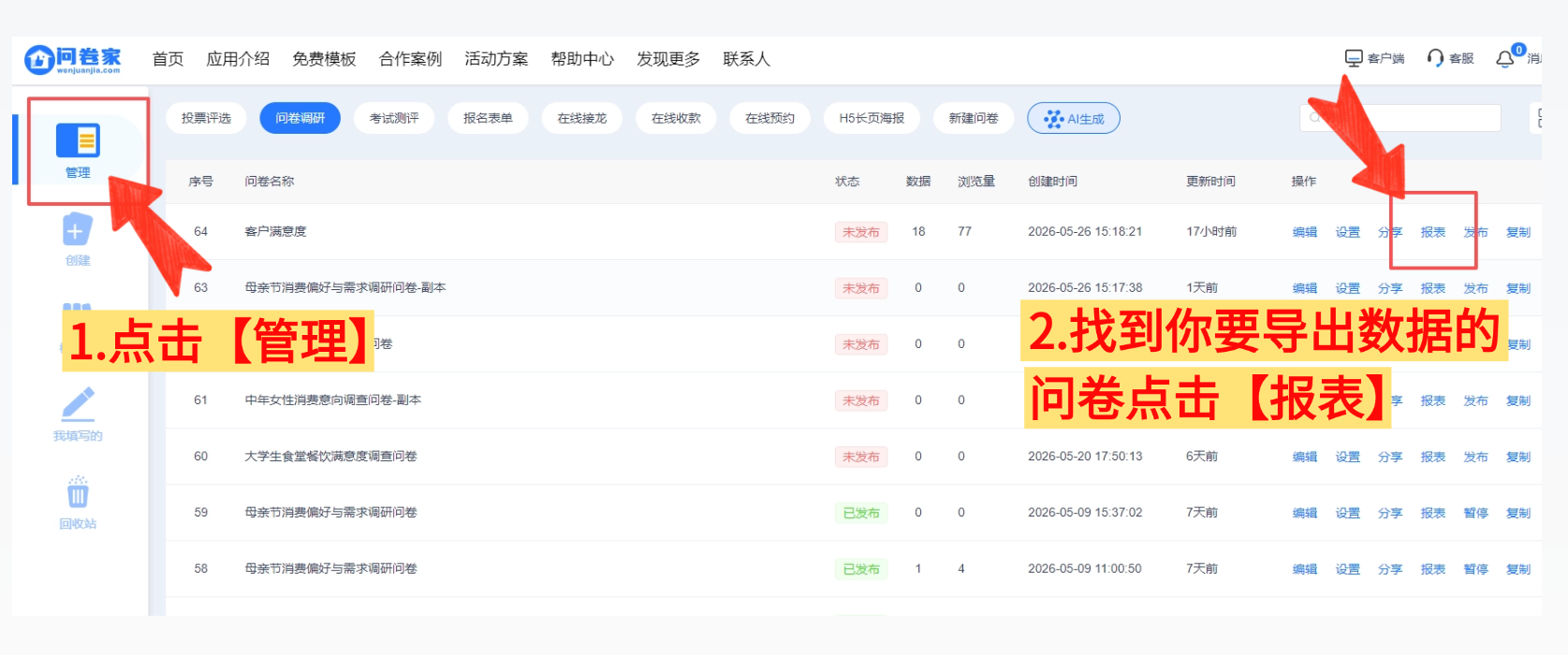The width and height of the screenshot is (1568, 655).
Task: Click 编辑 for row 63
Action: pos(1305,288)
